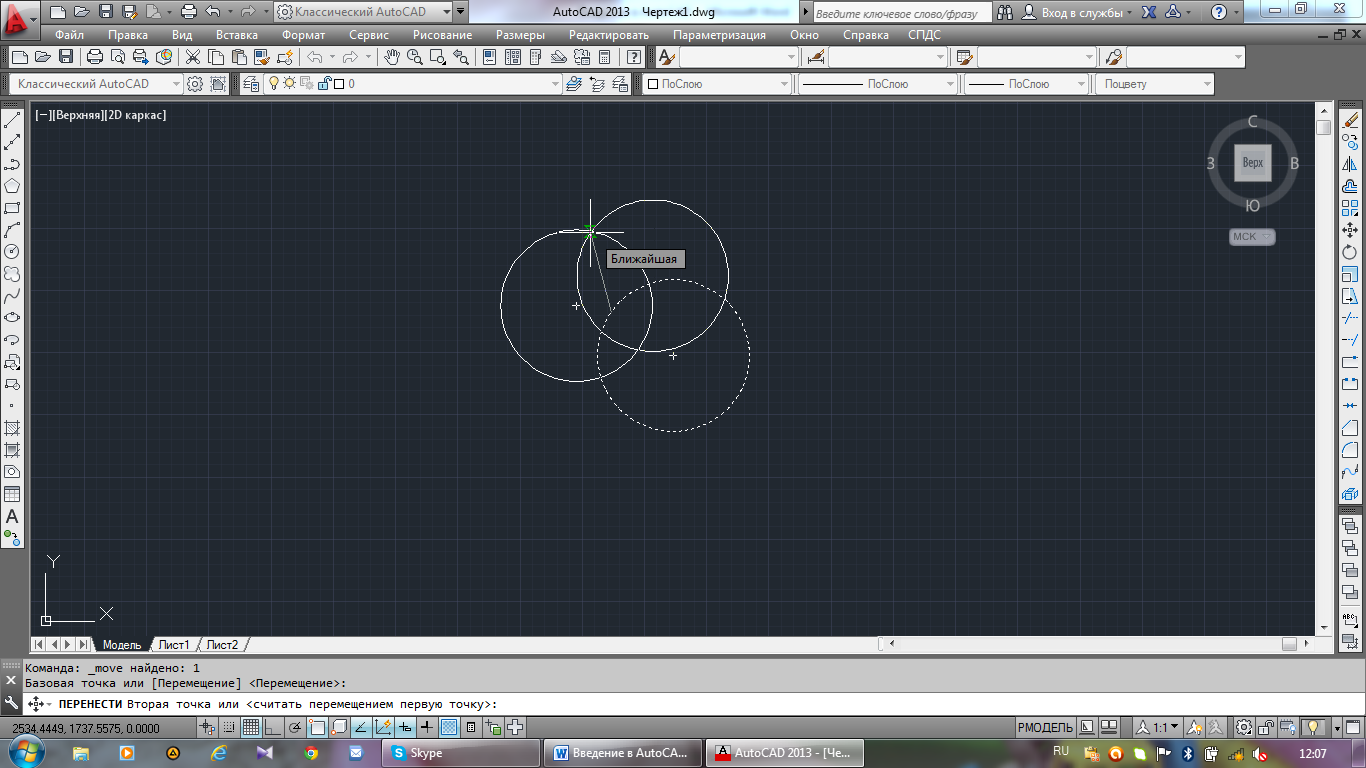Toggle Dynamic Input in status bar
The width and height of the screenshot is (1366, 768).
click(405, 727)
